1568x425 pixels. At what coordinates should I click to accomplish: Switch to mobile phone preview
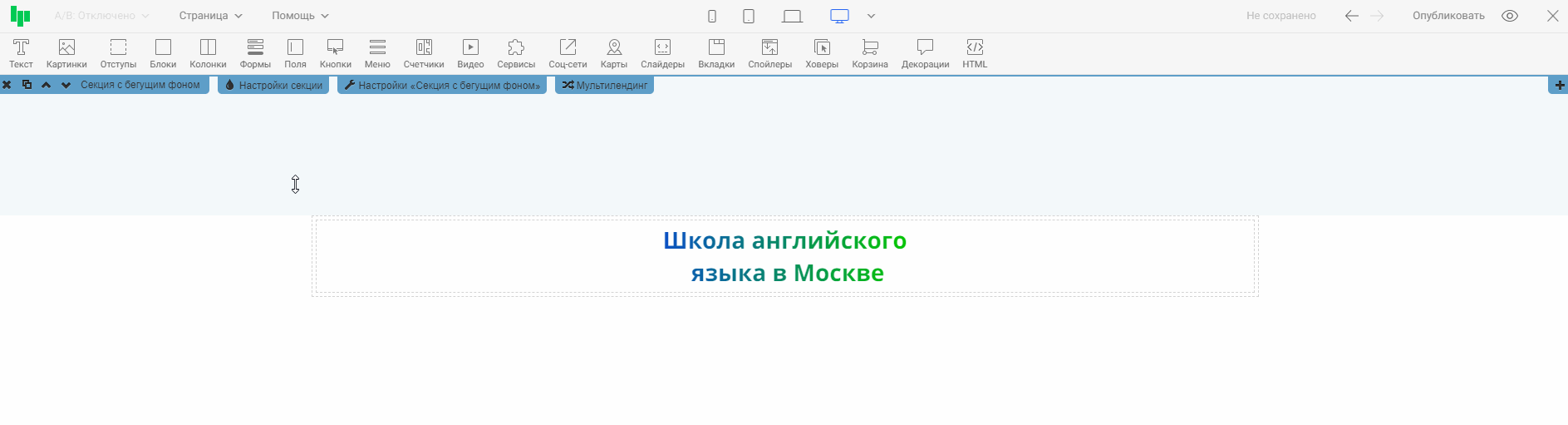click(712, 16)
